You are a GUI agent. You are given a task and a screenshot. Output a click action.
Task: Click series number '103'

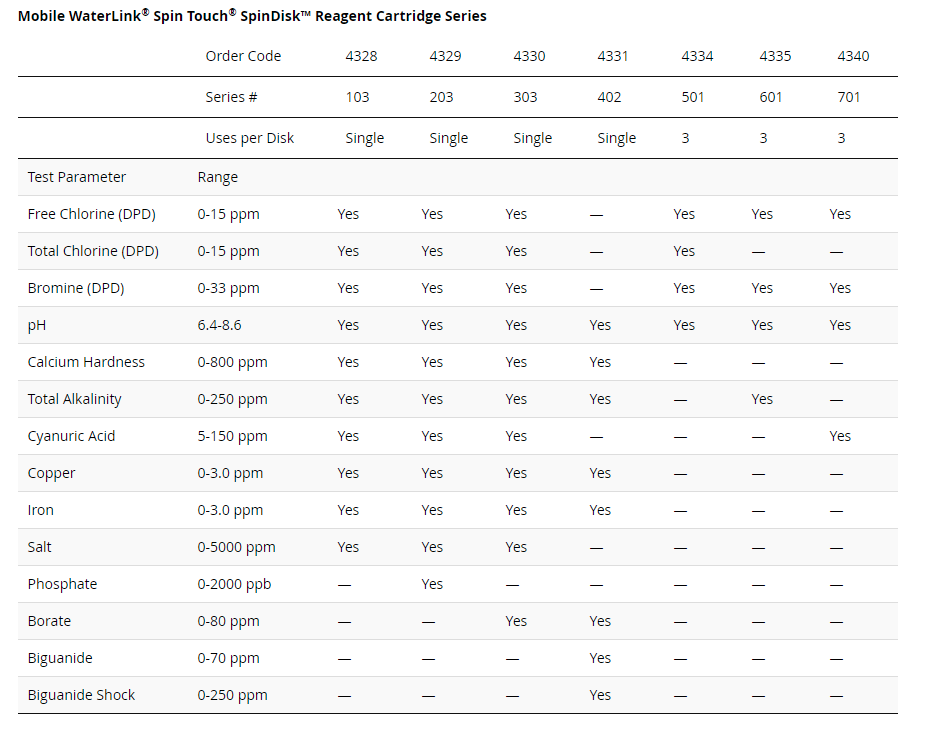(x=357, y=97)
